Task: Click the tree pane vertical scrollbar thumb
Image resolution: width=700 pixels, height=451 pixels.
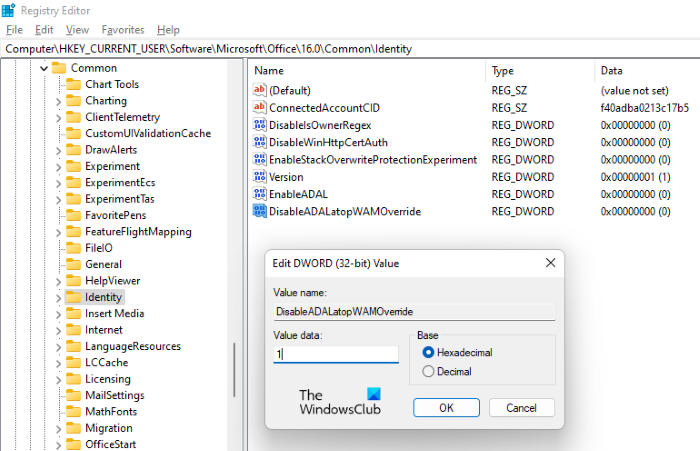Action: pyautogui.click(x=234, y=370)
